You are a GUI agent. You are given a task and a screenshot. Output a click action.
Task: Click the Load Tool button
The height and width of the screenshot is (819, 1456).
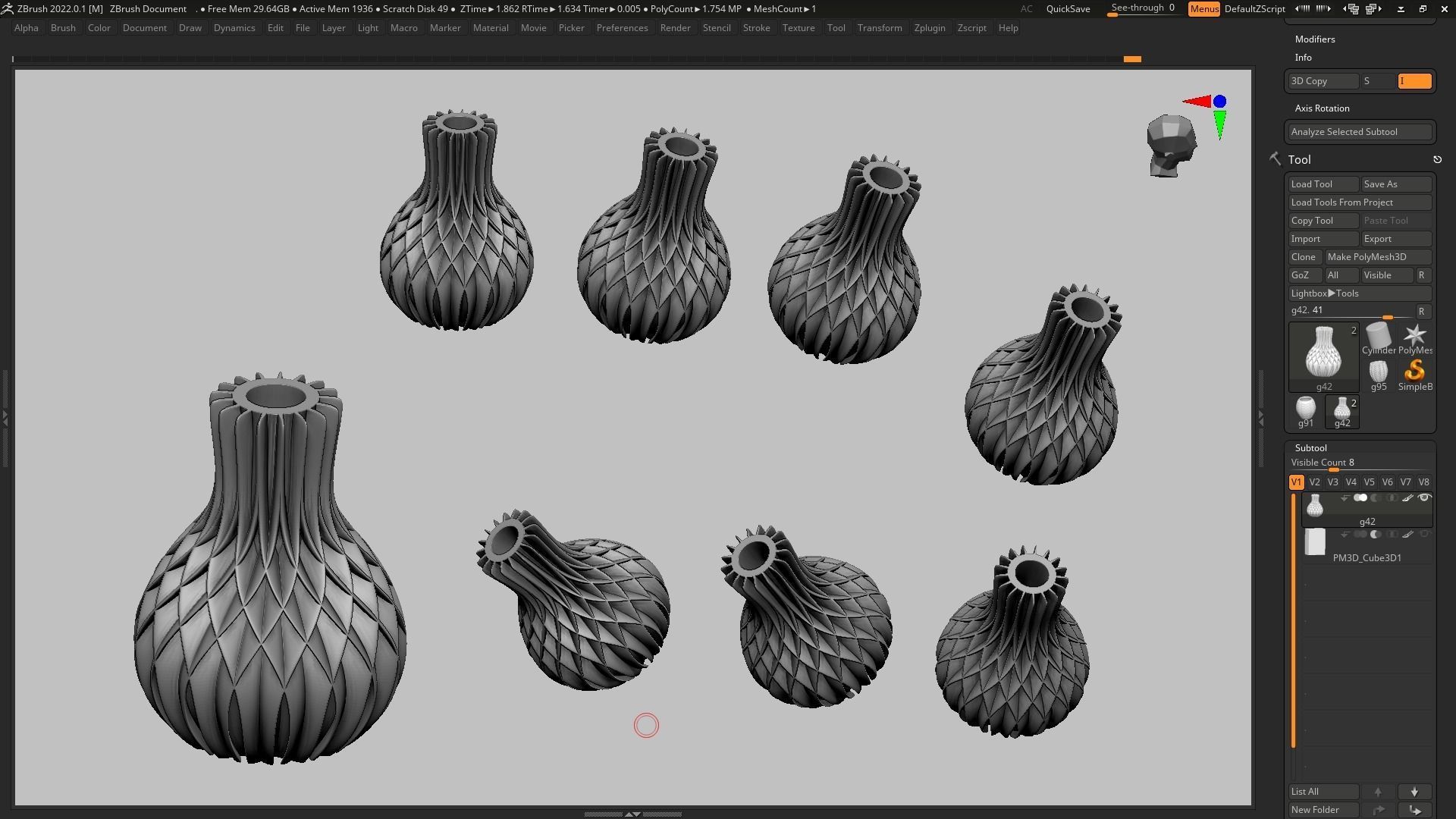pyautogui.click(x=1323, y=184)
